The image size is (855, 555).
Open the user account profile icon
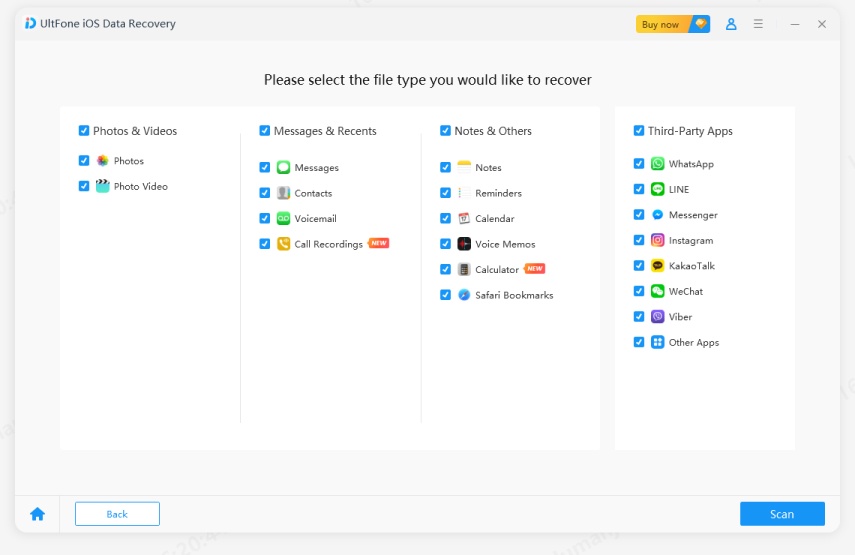tap(731, 24)
